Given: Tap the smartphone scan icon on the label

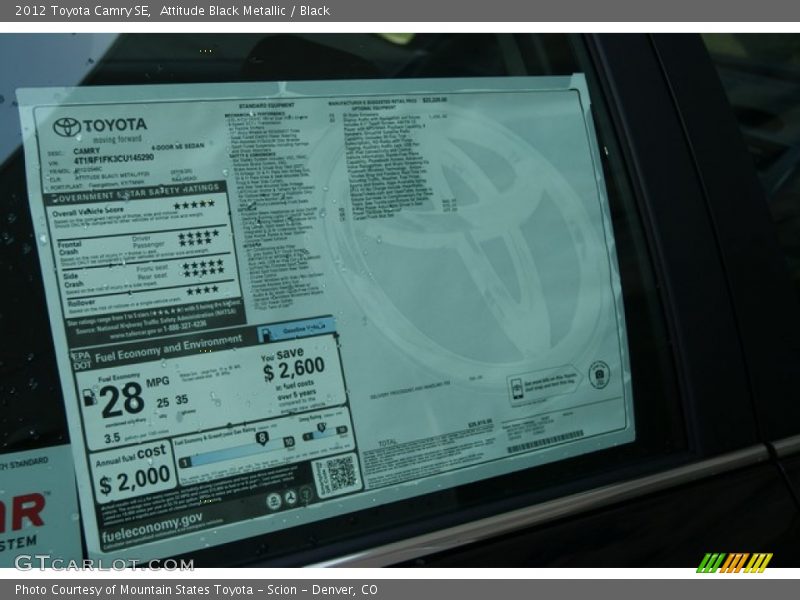Looking at the screenshot, I should [517, 389].
